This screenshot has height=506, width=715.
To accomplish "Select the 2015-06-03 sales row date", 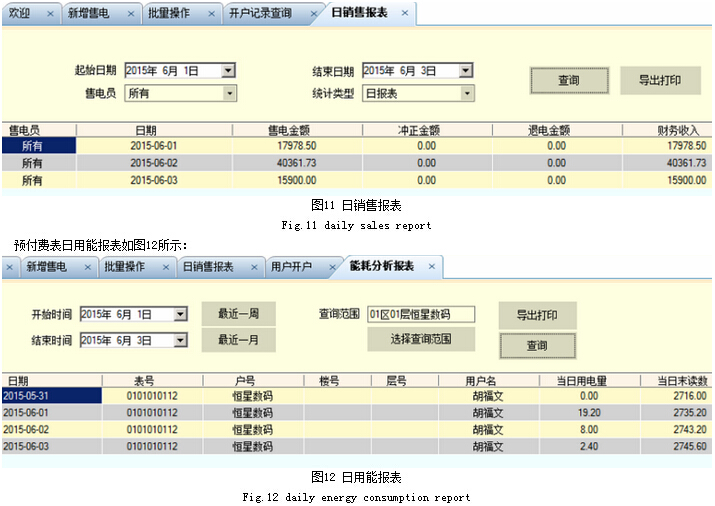I will [x=154, y=181].
